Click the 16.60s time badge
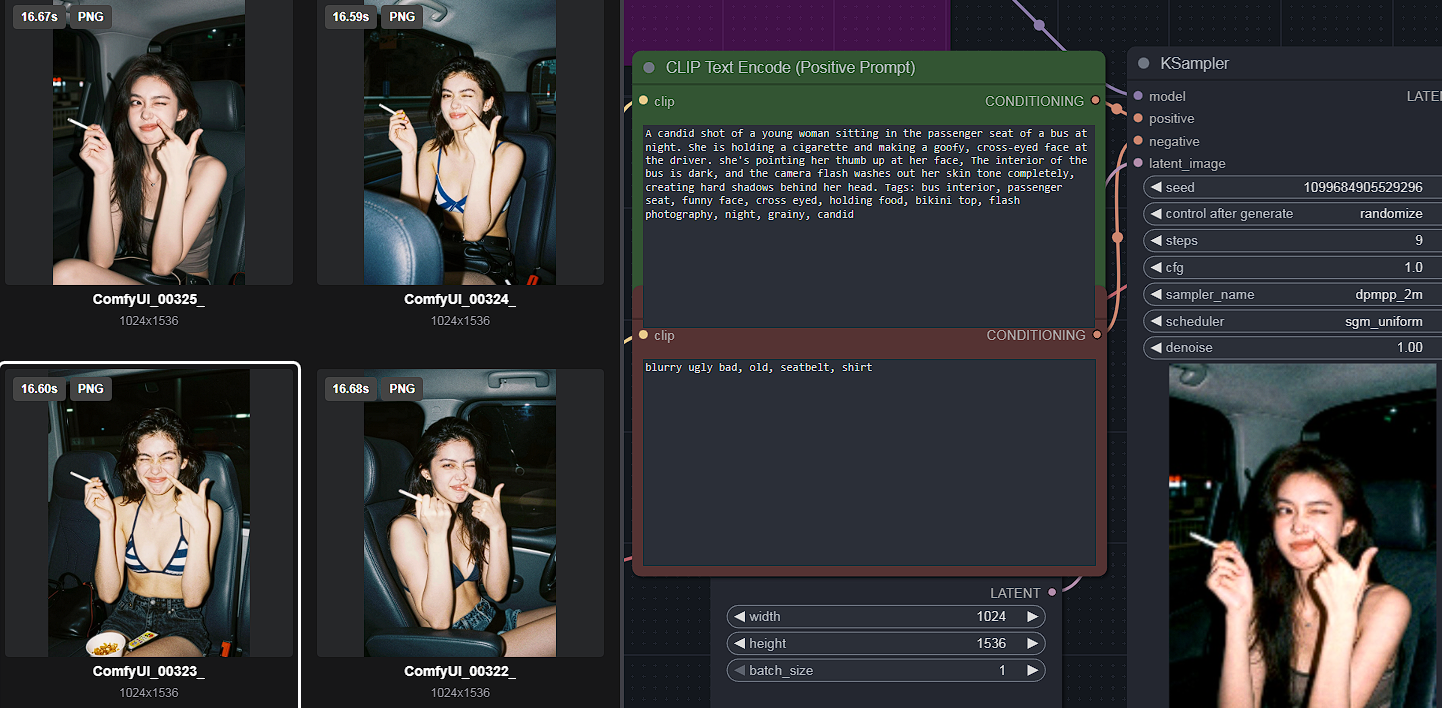The height and width of the screenshot is (708, 1442). (39, 389)
